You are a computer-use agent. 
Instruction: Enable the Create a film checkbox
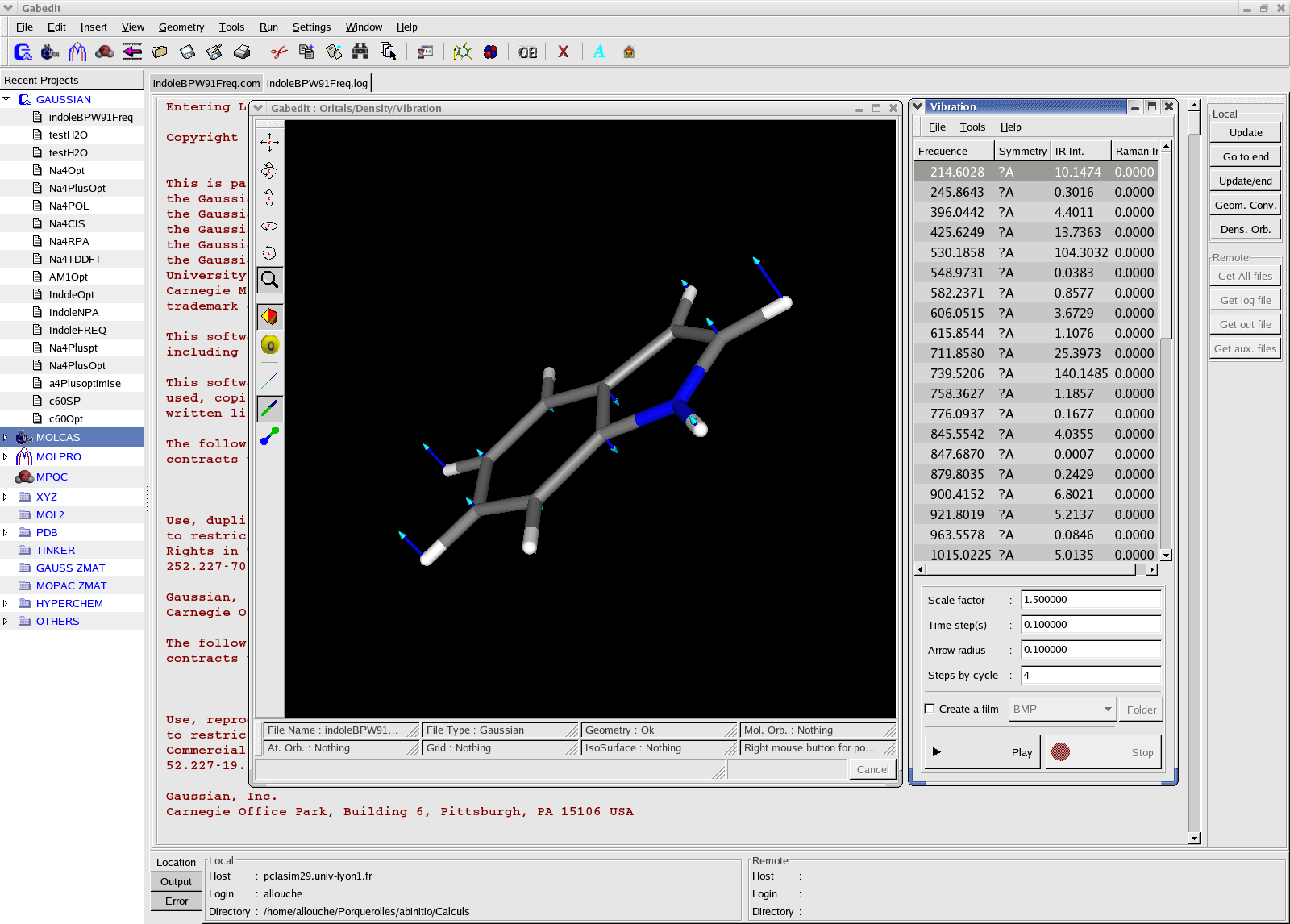tap(930, 709)
